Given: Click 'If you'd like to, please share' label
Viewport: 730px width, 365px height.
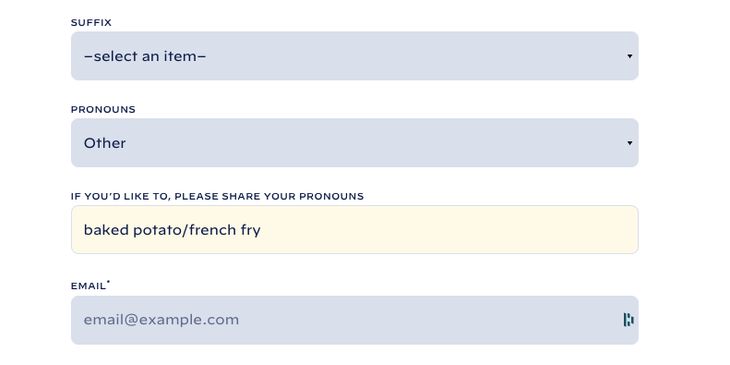Looking at the screenshot, I should click(x=166, y=196).
